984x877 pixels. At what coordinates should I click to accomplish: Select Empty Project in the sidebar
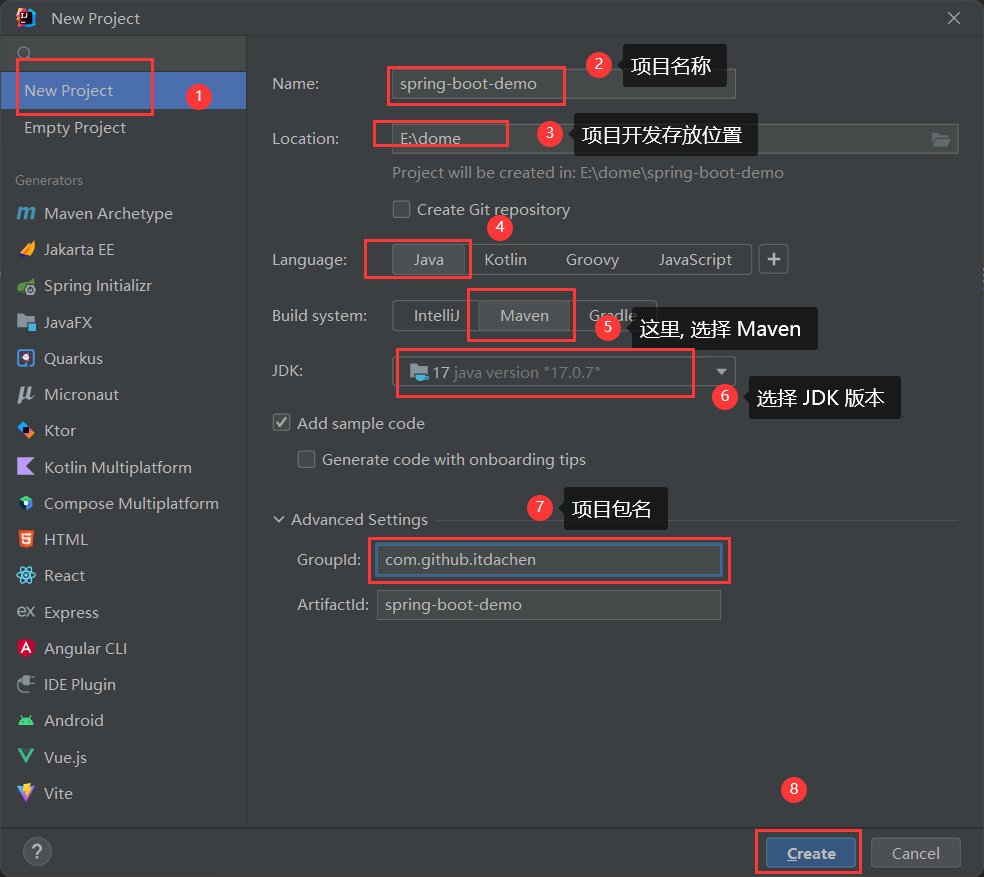pos(75,128)
